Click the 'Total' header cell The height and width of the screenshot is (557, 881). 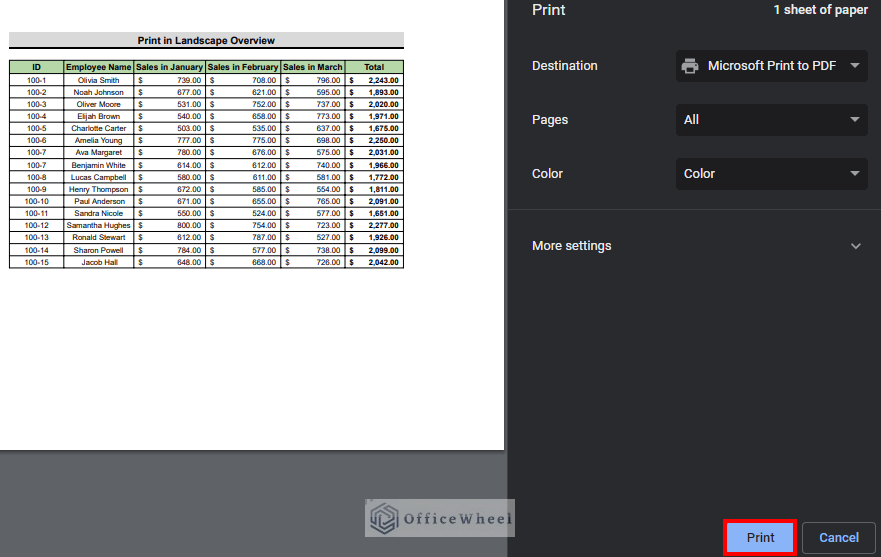pos(374,67)
